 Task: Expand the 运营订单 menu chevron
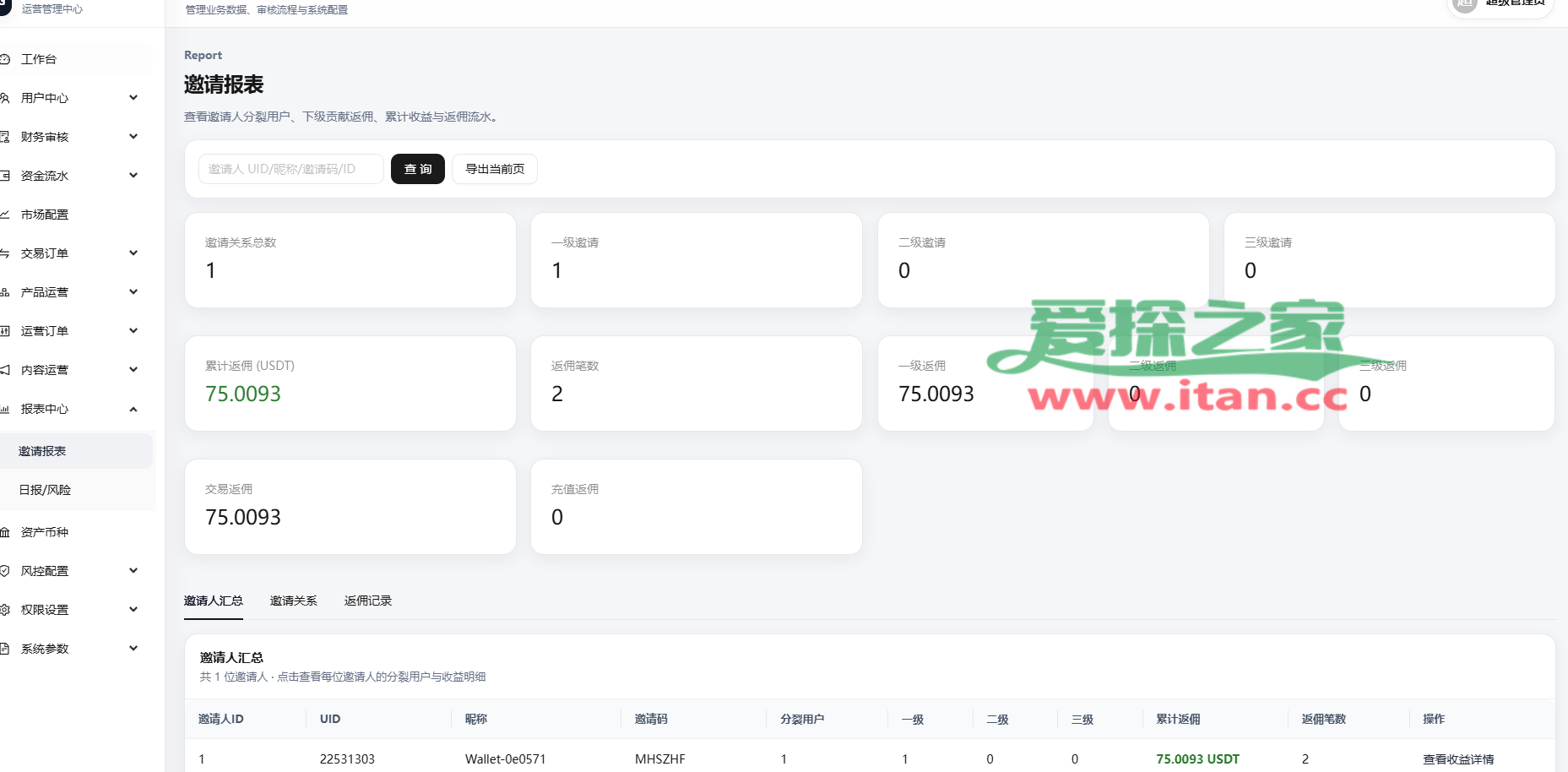[x=133, y=331]
